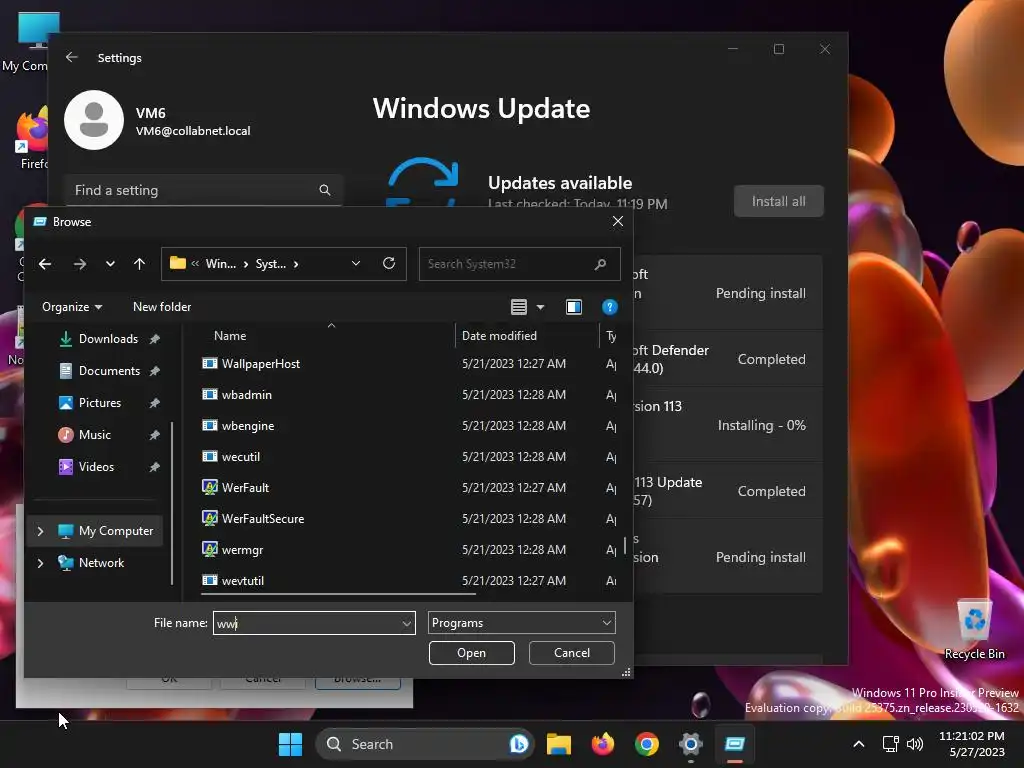The image size is (1024, 768).
Task: Open recent locations chevron in Browse dialog
Action: (110, 264)
